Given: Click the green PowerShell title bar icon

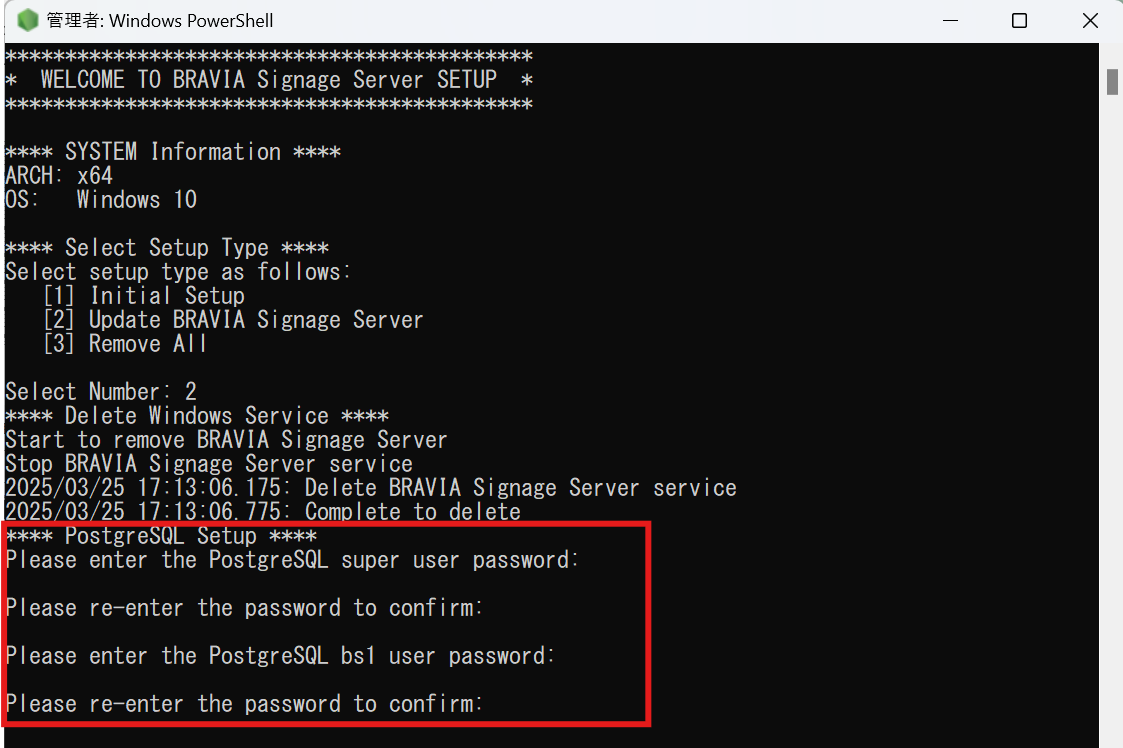Looking at the screenshot, I should 27,20.
